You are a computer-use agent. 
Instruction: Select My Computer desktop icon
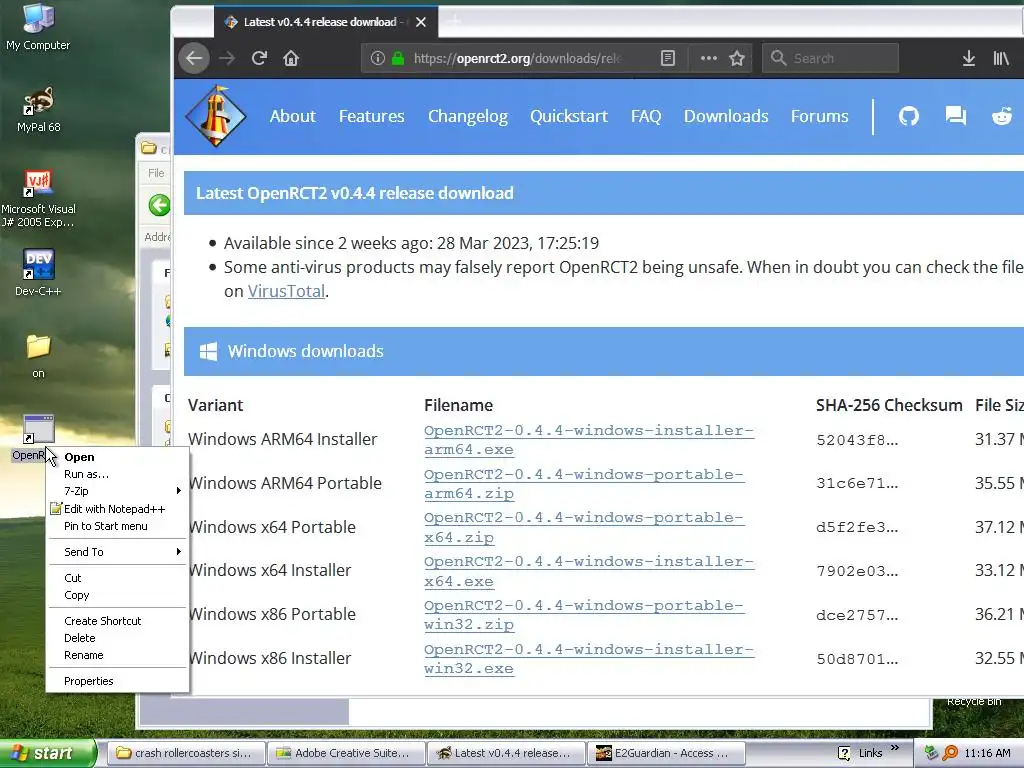[38, 26]
